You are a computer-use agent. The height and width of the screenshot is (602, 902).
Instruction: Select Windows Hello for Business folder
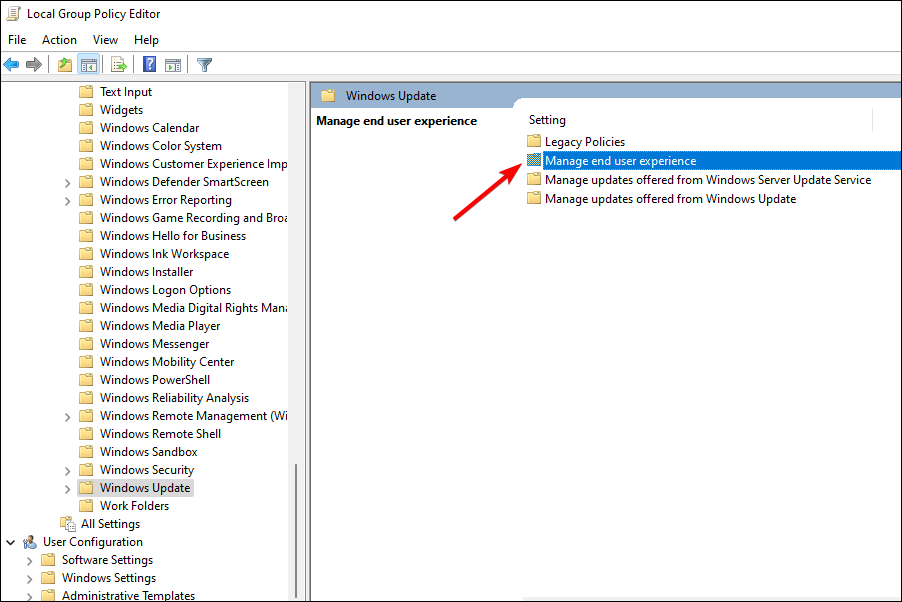click(173, 236)
